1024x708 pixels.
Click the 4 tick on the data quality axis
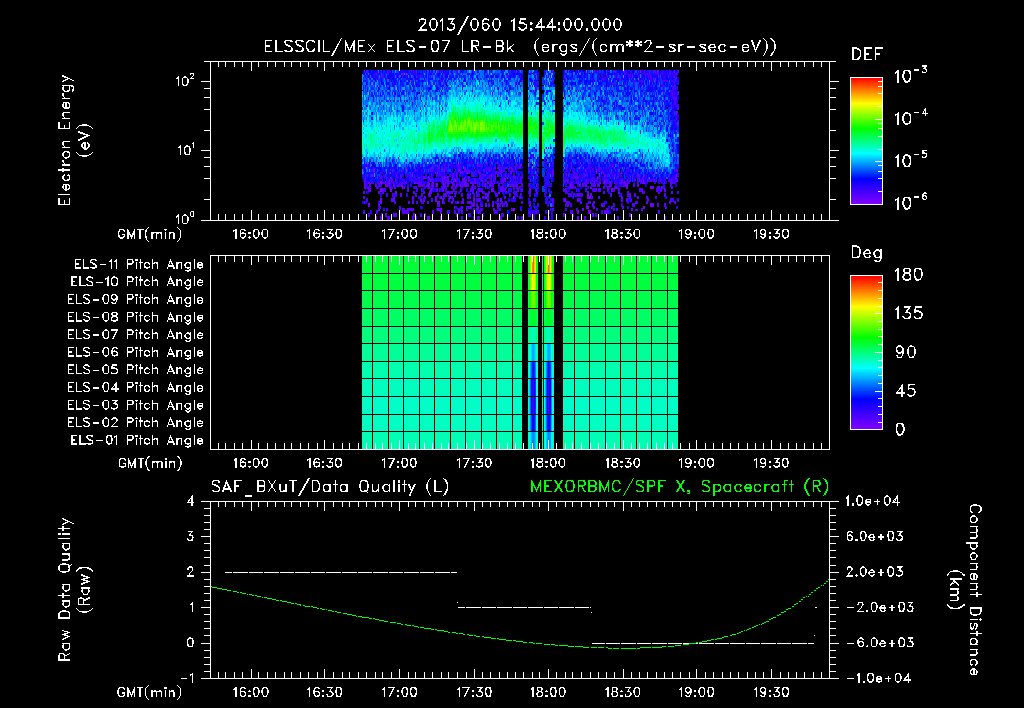coord(190,502)
